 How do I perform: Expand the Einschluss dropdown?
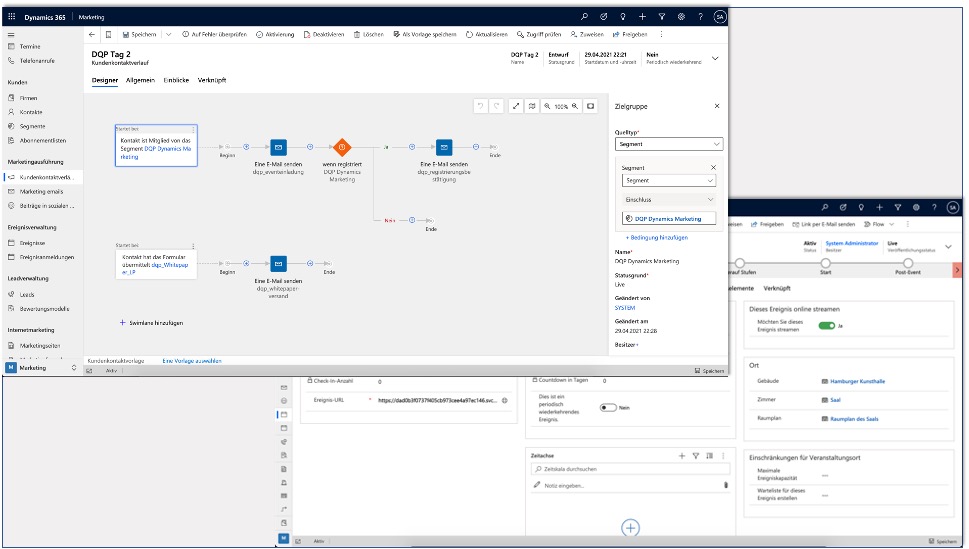[x=668, y=199]
